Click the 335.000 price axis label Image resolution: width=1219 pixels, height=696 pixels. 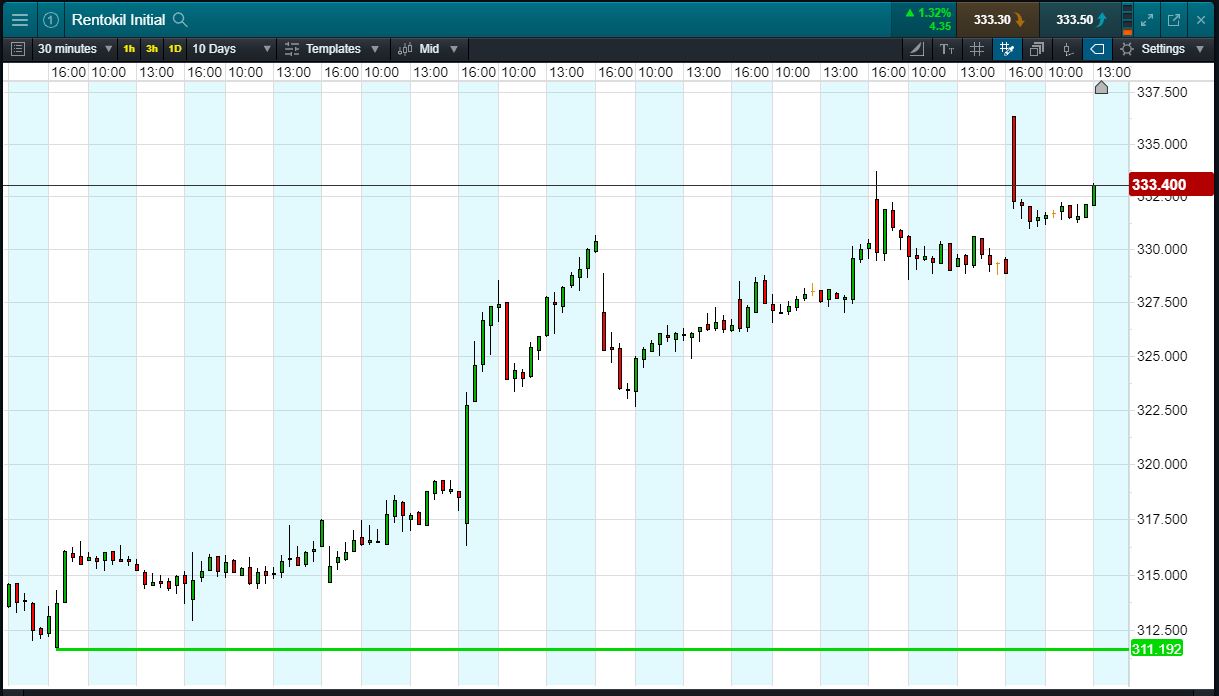tap(1162, 144)
